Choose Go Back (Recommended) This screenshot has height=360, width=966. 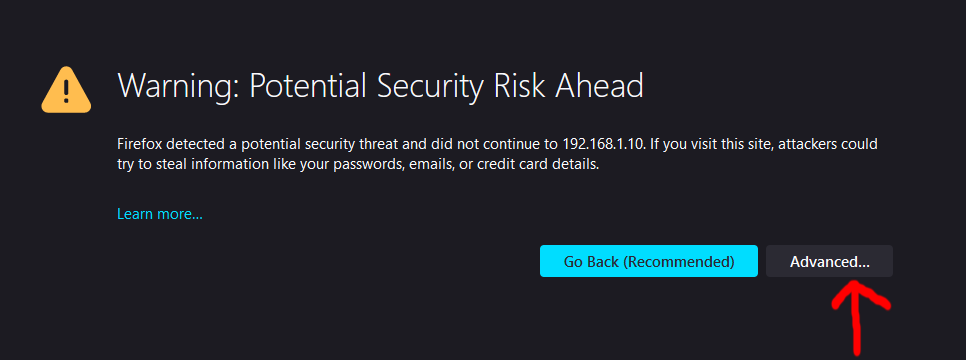coord(649,261)
